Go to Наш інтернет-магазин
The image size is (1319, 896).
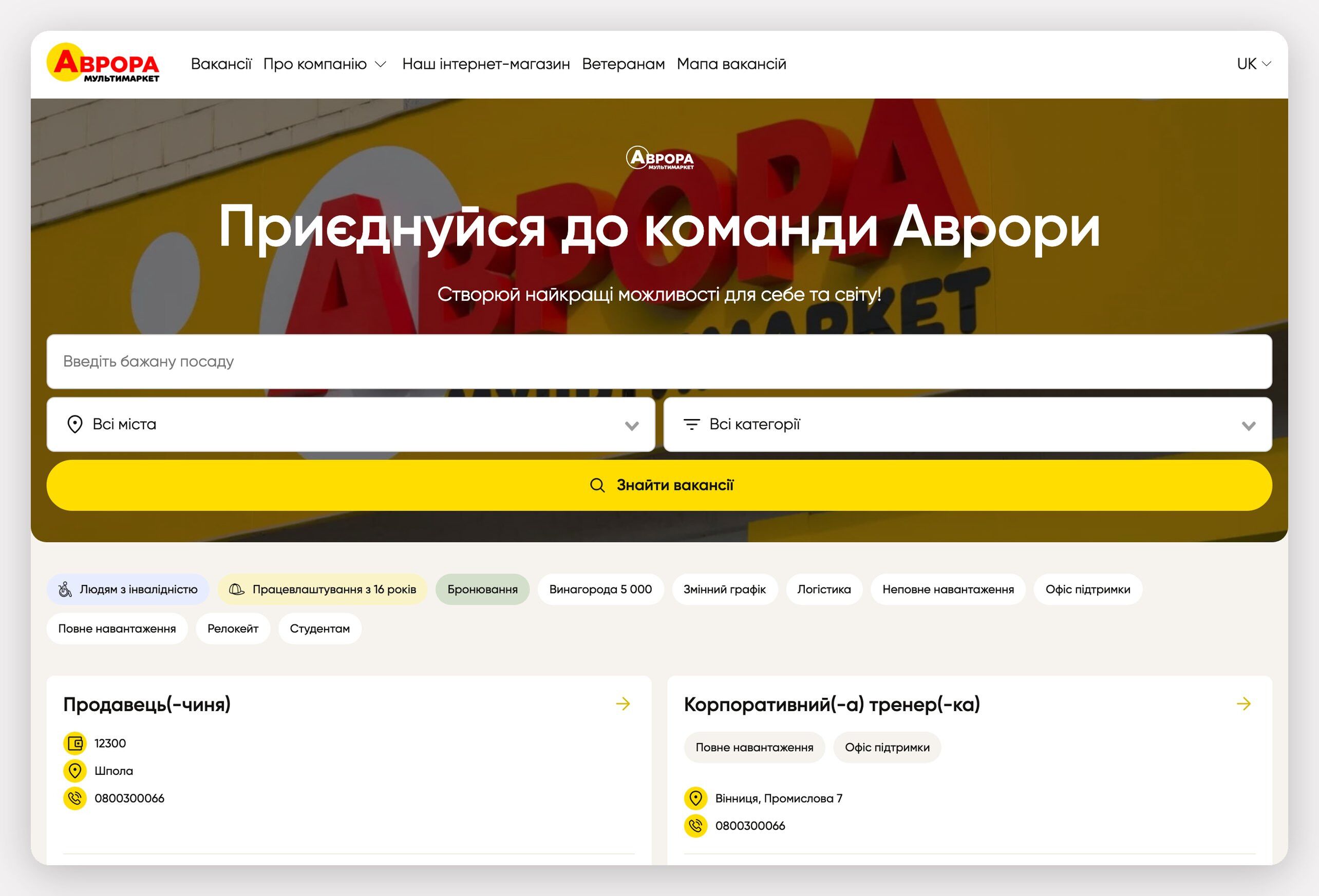pyautogui.click(x=486, y=64)
